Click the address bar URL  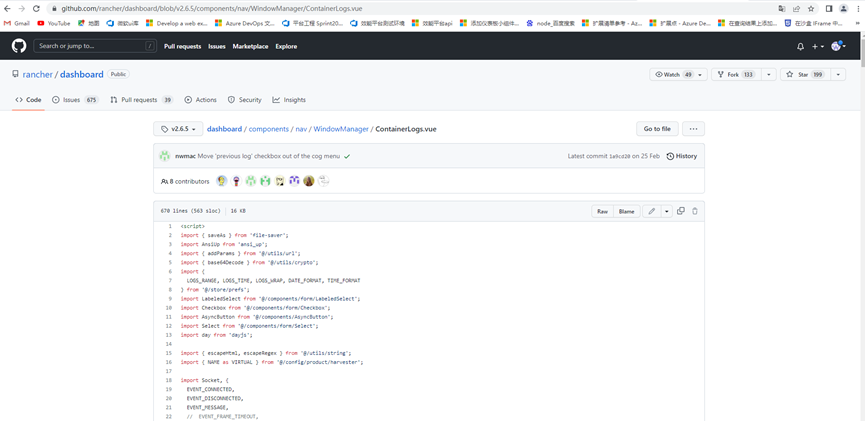pos(212,9)
